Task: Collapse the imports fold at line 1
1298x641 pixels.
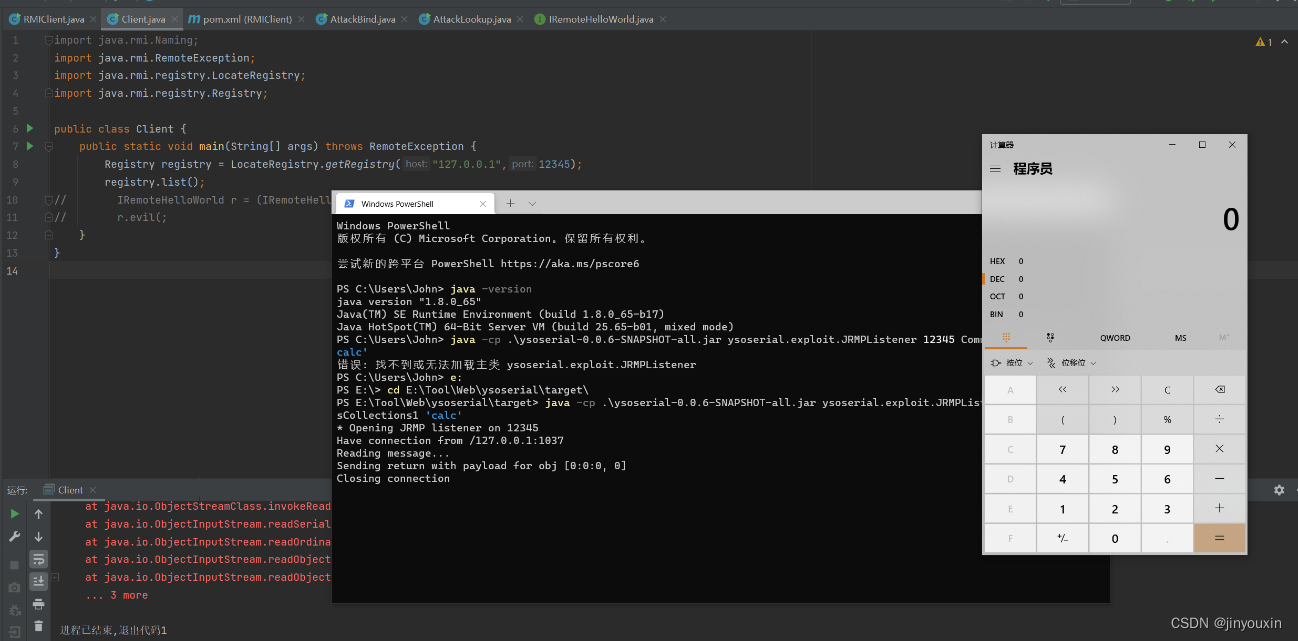Action: (47, 40)
